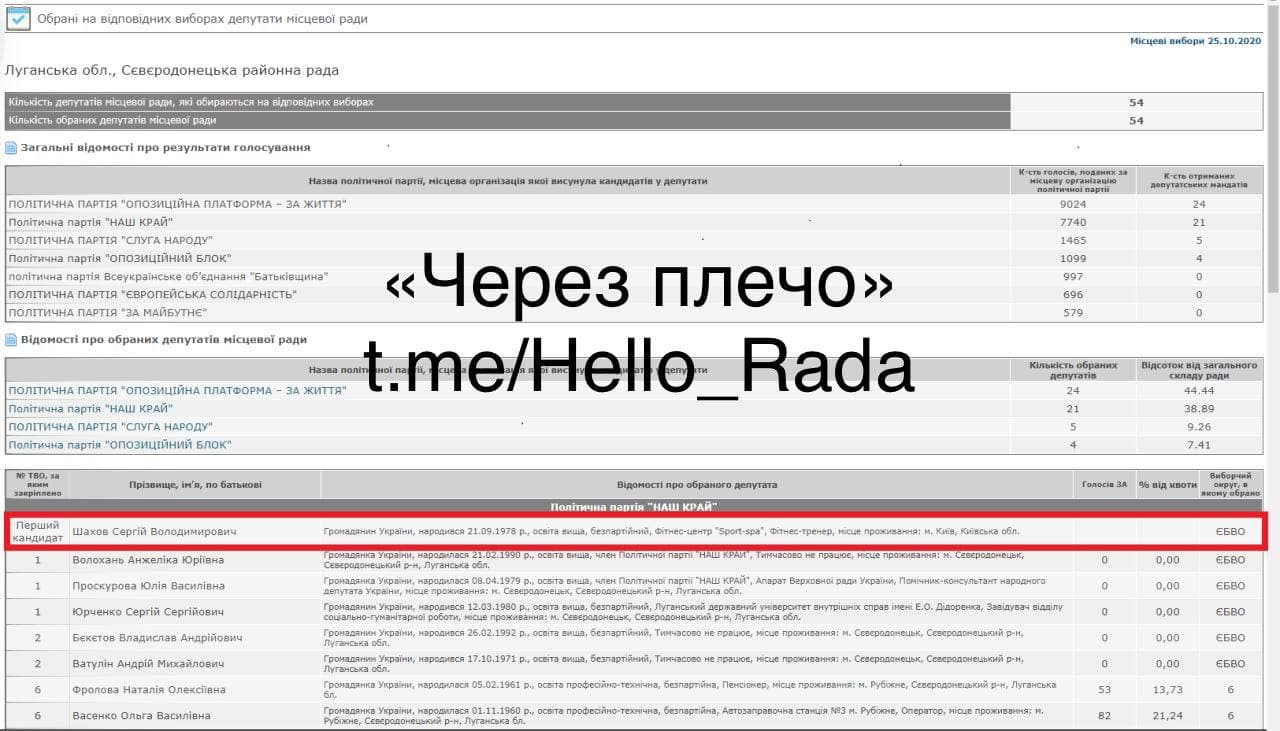Click the "Голосів ЗА" column header

pyautogui.click(x=1104, y=485)
